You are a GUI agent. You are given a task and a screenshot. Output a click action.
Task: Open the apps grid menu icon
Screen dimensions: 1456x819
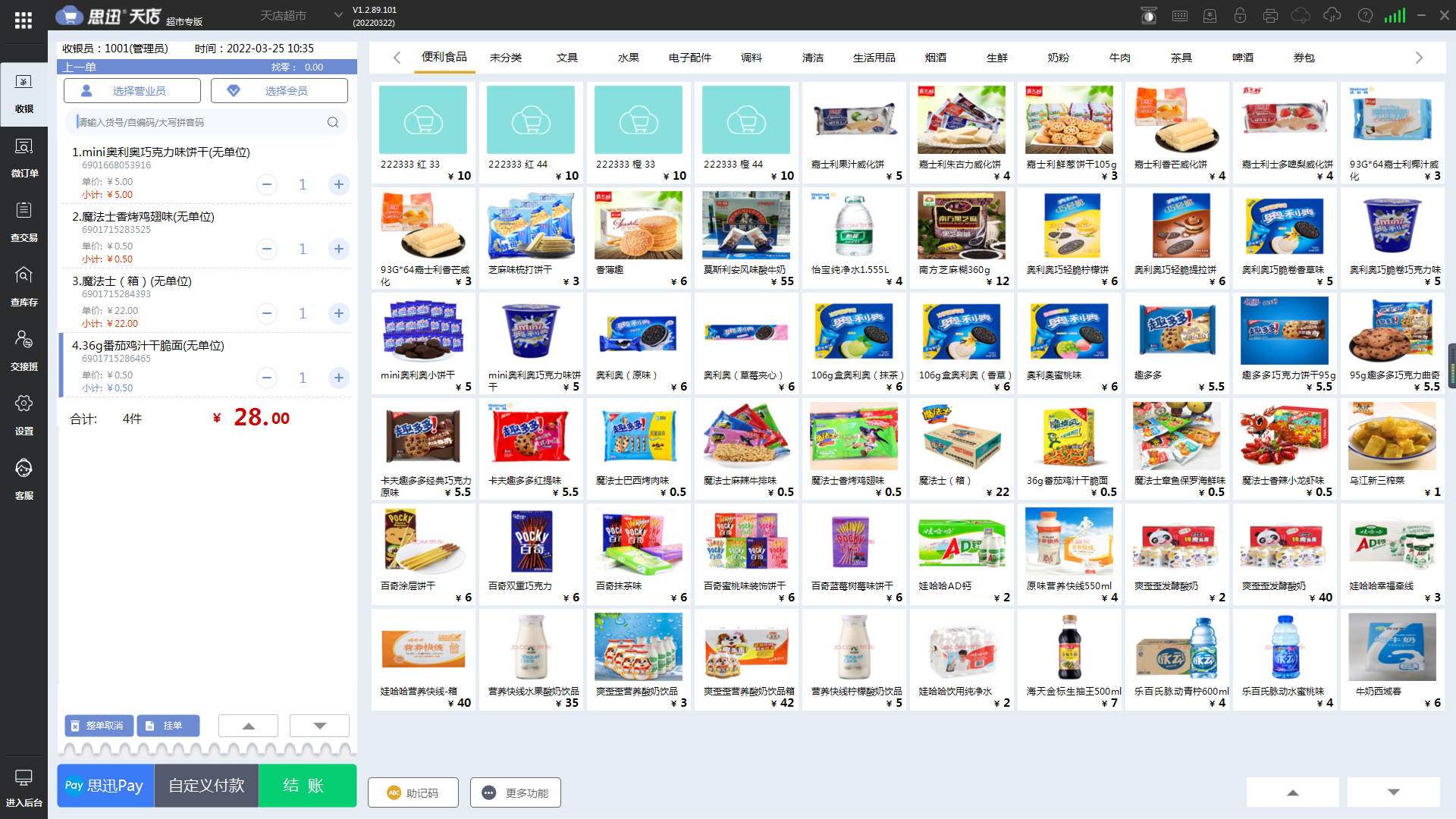point(24,20)
